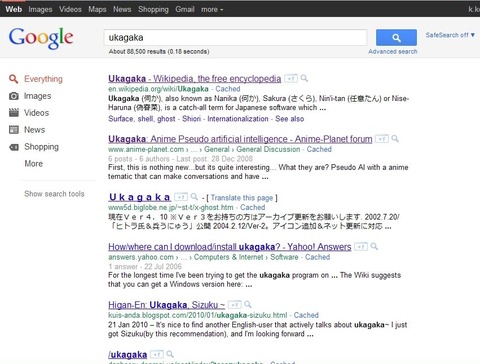Open Maps in the top navigation bar
Screen dimensions: 480x364
tap(97, 9)
